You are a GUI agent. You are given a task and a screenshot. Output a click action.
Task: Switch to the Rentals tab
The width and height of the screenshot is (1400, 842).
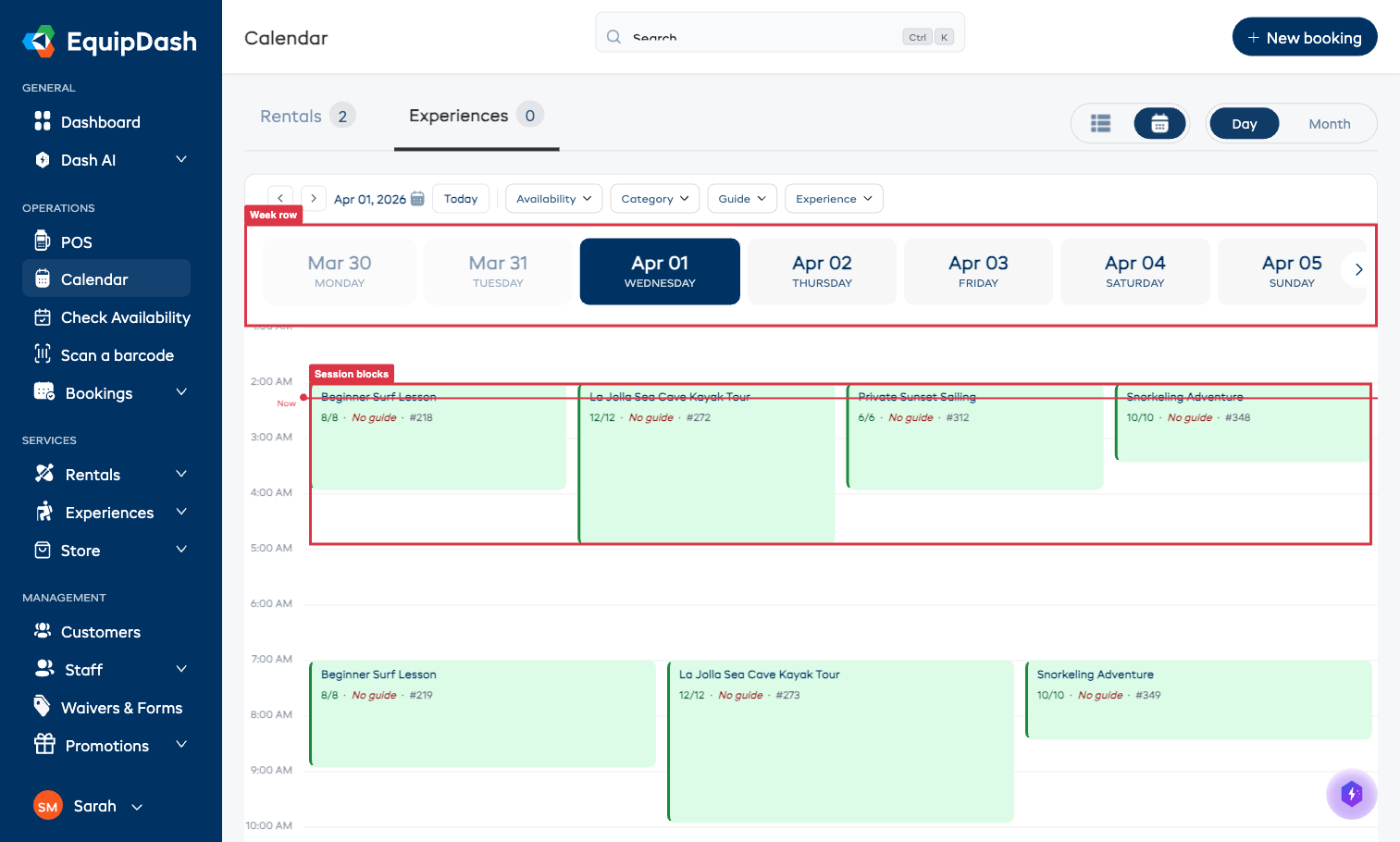[292, 116]
